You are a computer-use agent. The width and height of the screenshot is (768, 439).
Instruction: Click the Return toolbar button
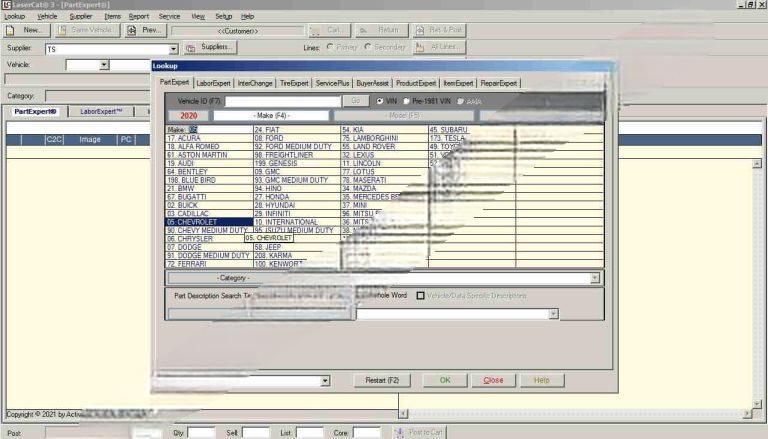coord(382,30)
